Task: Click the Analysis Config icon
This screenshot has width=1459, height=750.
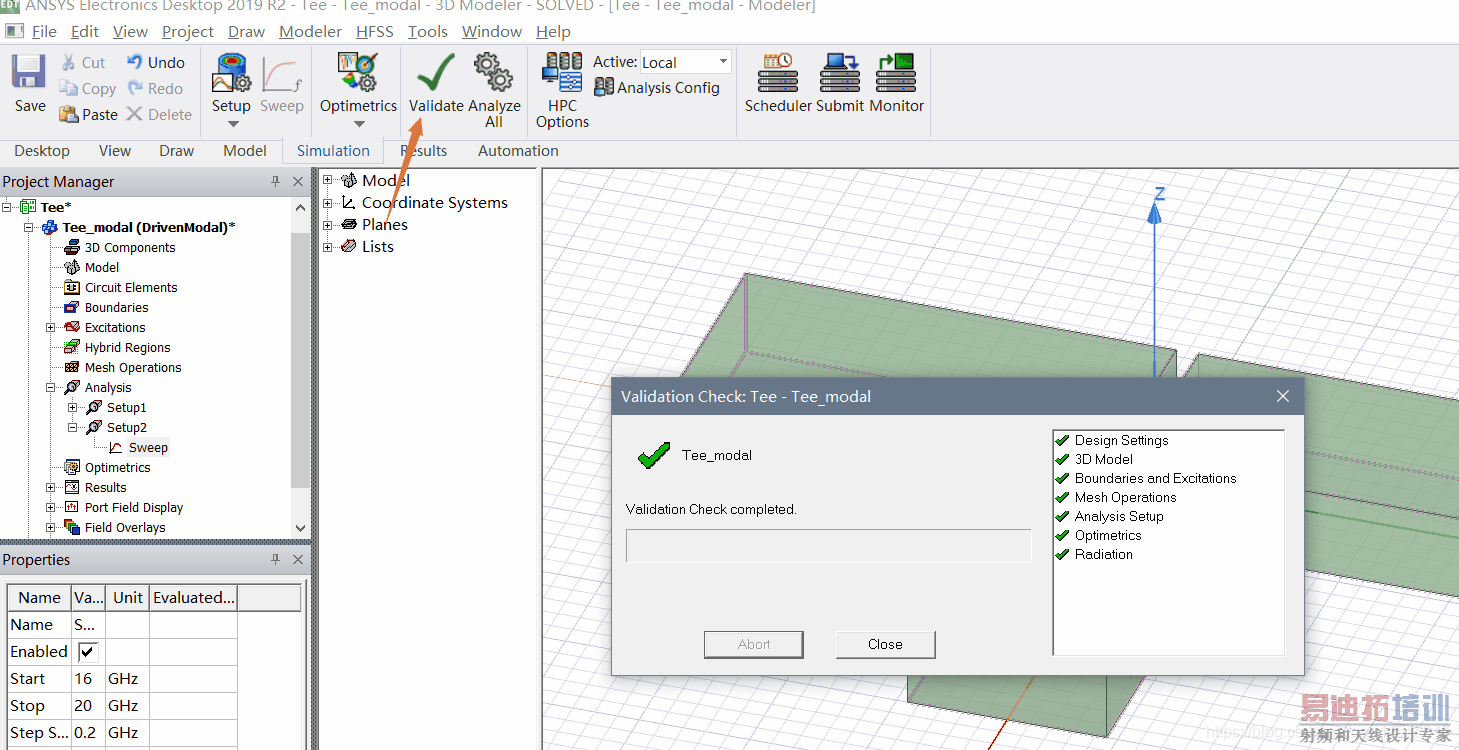Action: (x=603, y=88)
